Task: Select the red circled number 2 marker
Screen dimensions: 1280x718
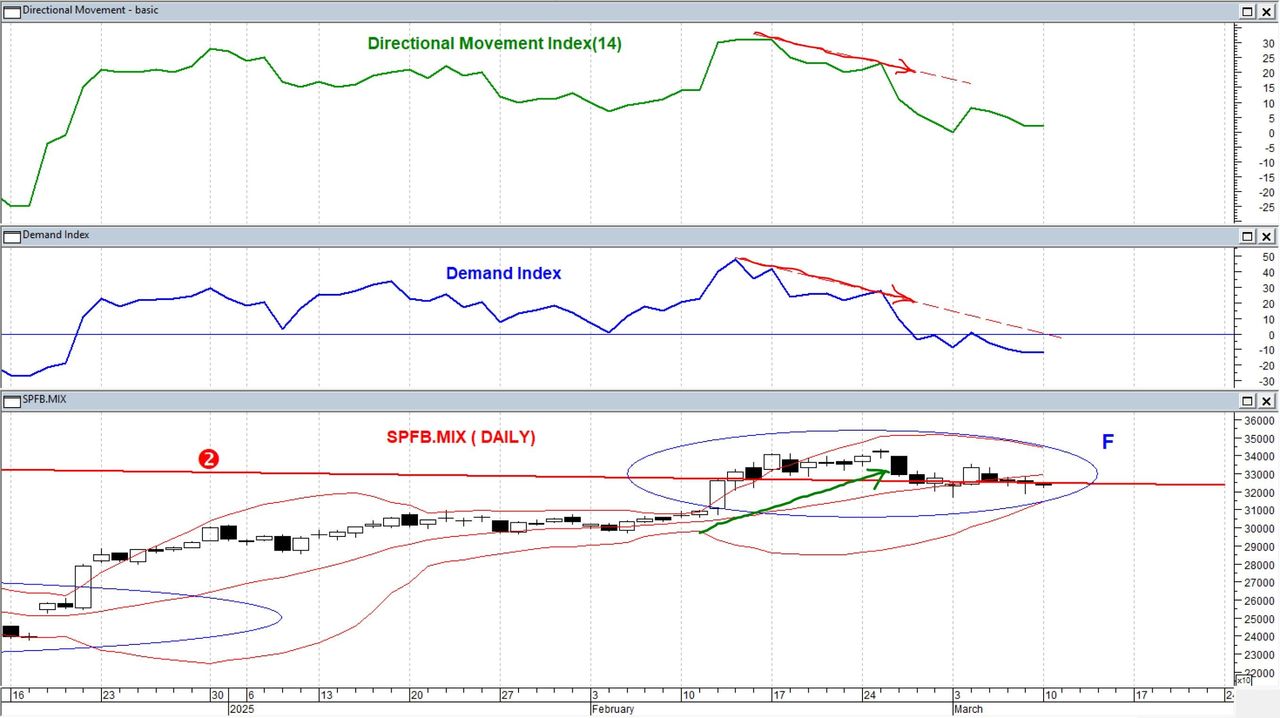Action: pyautogui.click(x=209, y=459)
